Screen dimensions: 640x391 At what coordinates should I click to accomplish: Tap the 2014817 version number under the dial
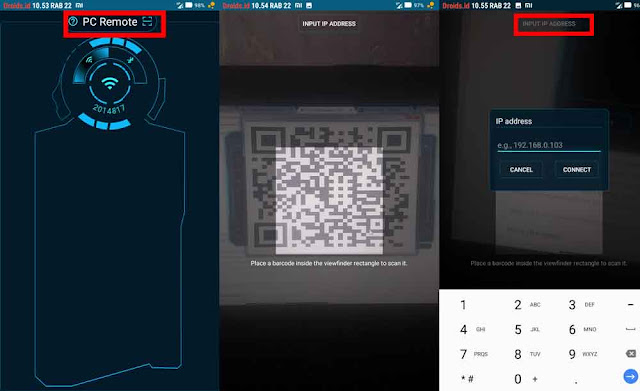coord(109,109)
